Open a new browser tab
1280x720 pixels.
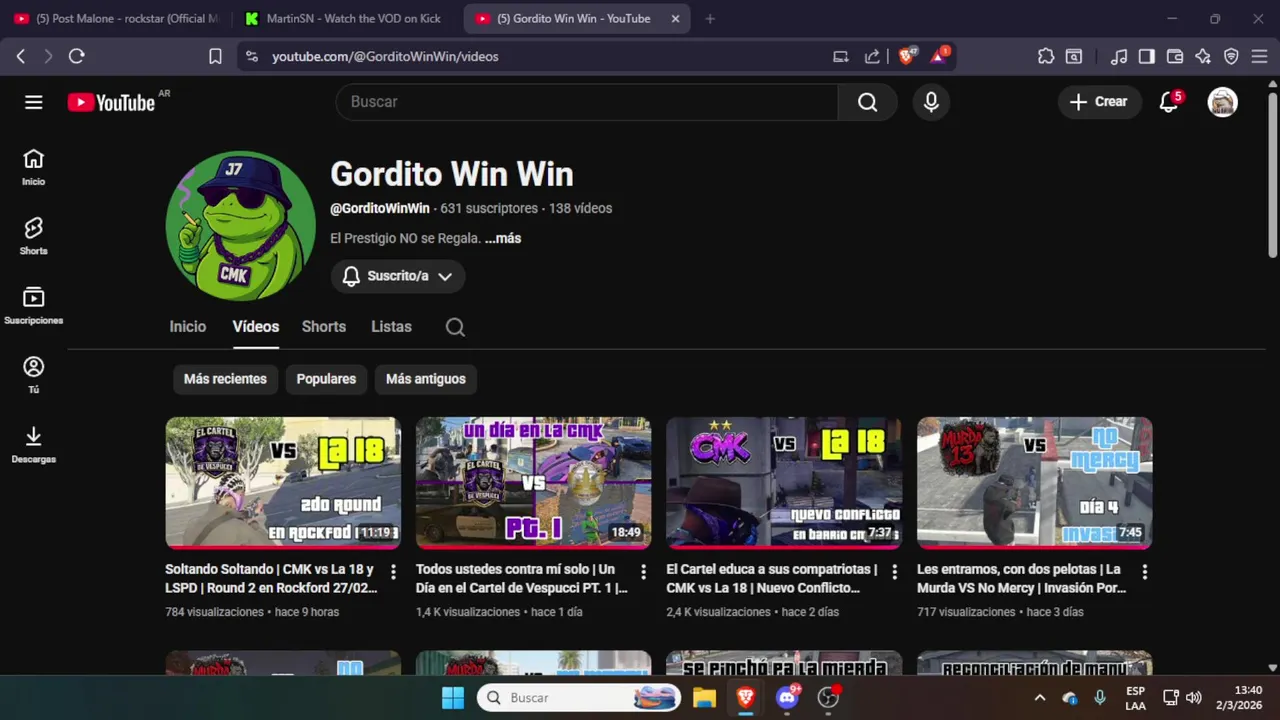click(710, 18)
